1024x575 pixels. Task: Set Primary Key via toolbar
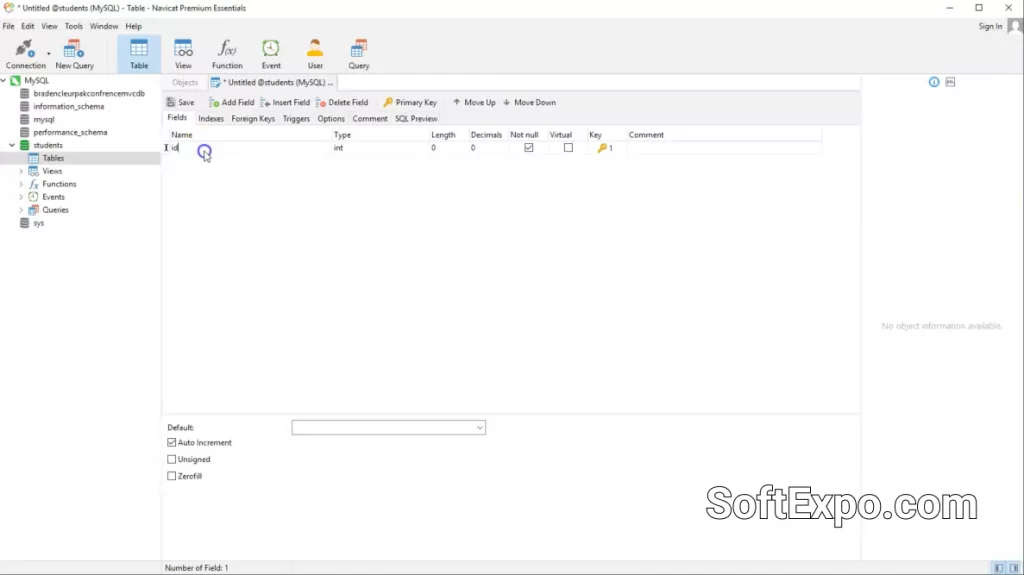coord(410,103)
